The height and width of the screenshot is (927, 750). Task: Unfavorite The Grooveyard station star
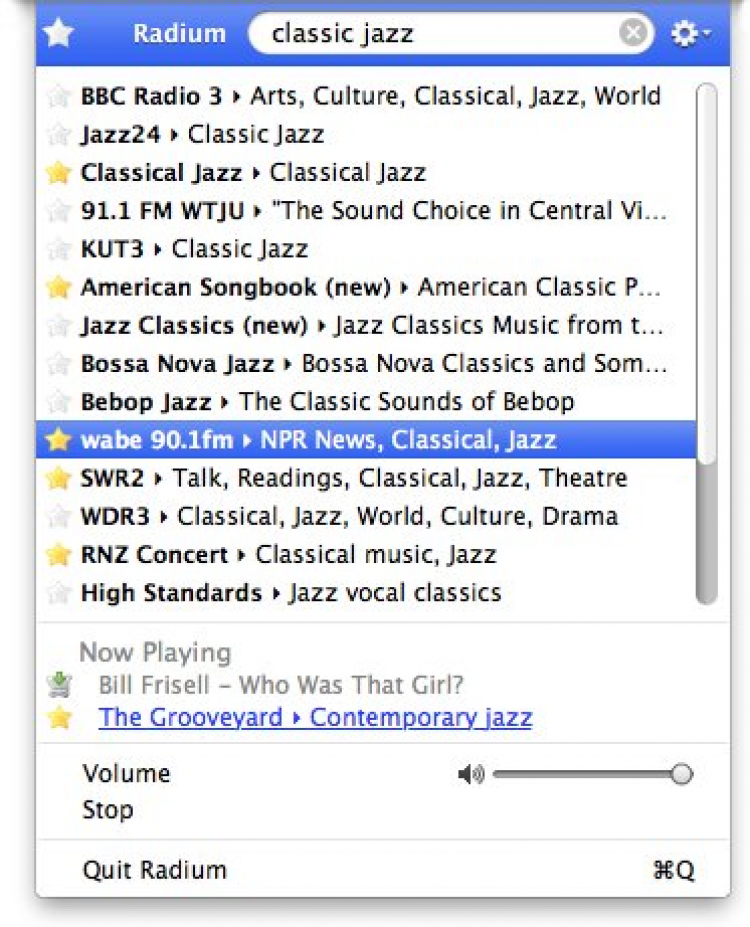pos(60,717)
